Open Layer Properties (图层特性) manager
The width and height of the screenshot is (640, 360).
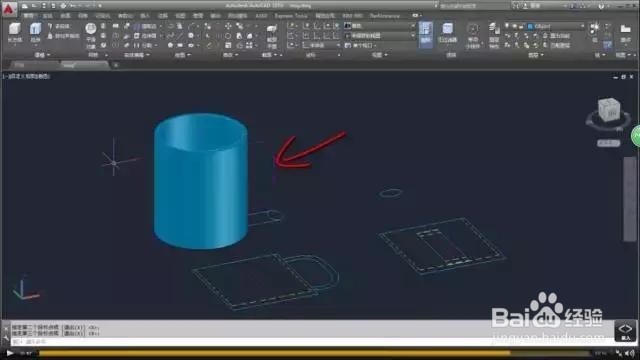pos(494,35)
